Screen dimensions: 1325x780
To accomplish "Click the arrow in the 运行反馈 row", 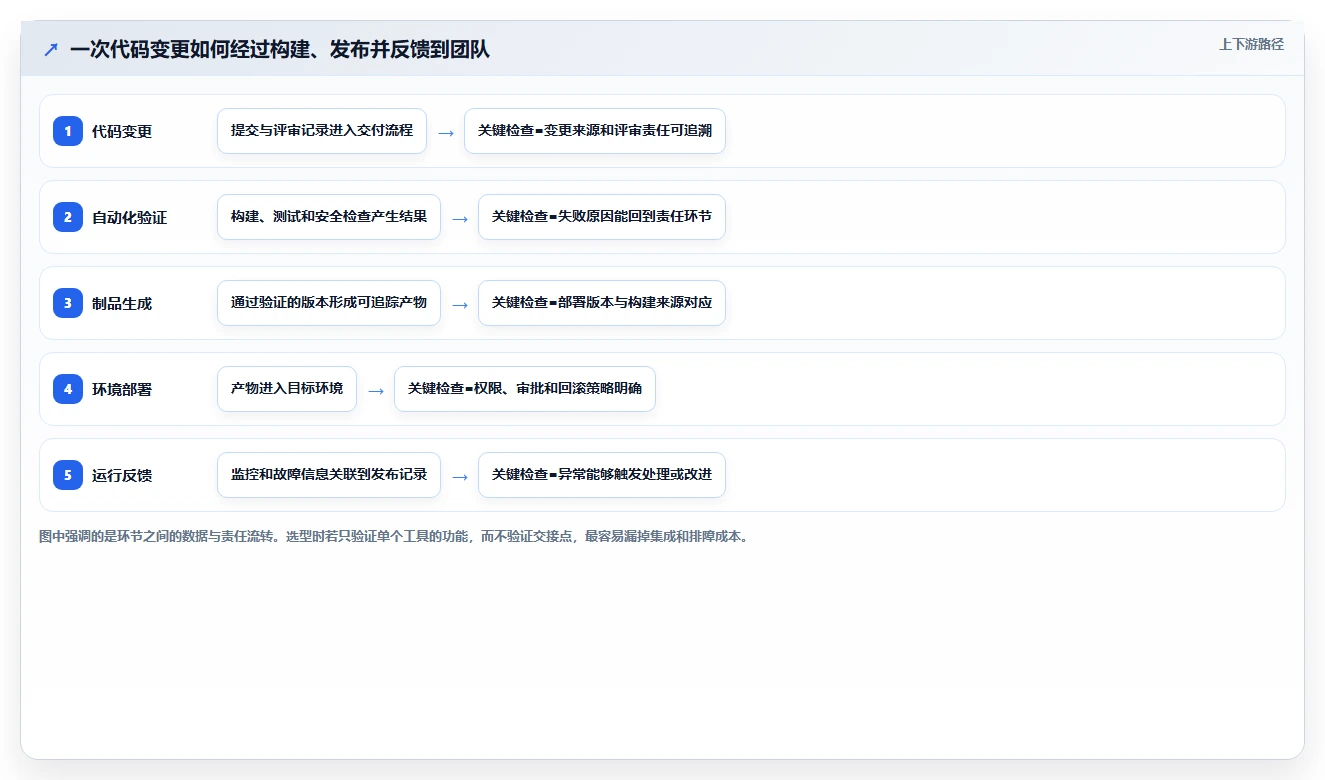I will (460, 476).
